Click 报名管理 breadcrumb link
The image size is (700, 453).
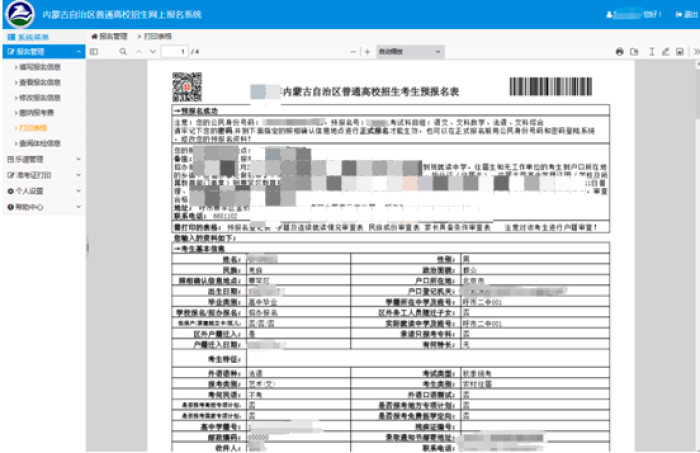click(x=113, y=35)
